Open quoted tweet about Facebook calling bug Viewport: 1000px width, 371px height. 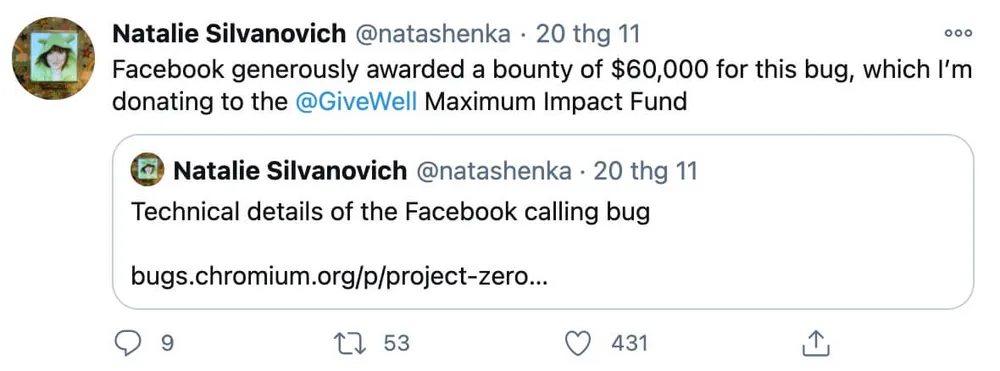click(x=543, y=222)
